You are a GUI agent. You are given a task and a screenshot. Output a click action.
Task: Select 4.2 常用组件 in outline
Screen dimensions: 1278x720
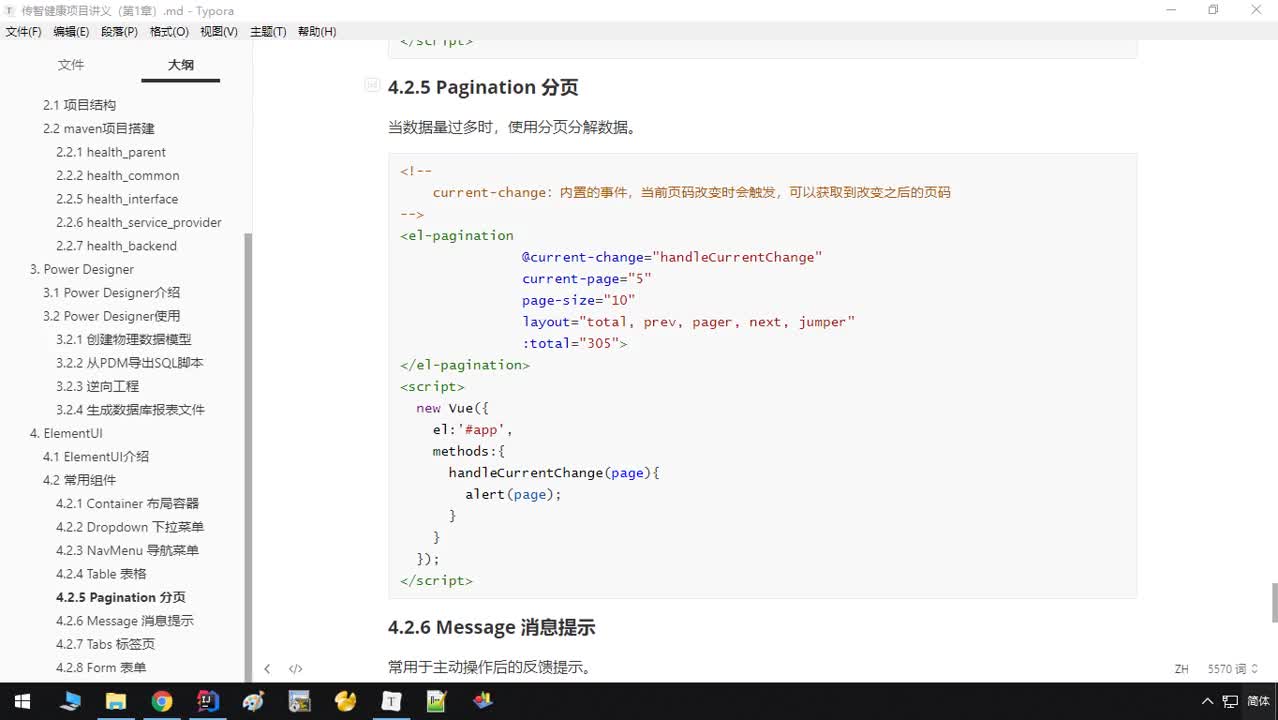(x=80, y=481)
